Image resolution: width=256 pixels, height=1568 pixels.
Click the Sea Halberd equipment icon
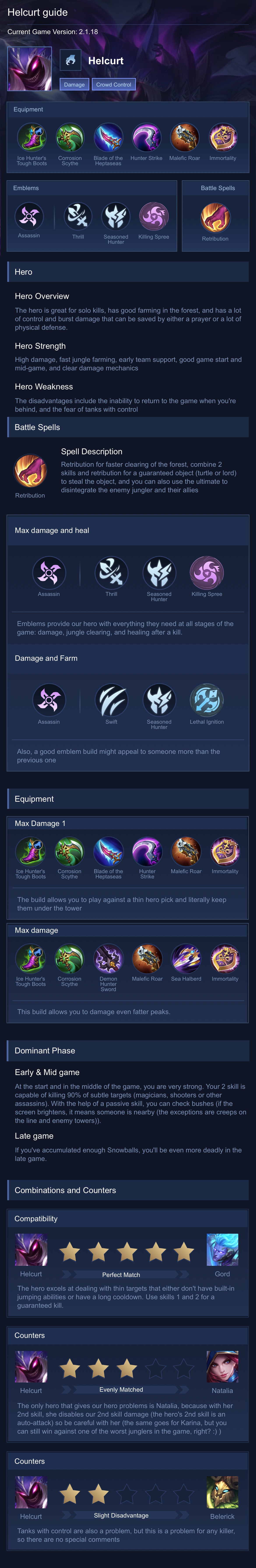click(x=186, y=959)
